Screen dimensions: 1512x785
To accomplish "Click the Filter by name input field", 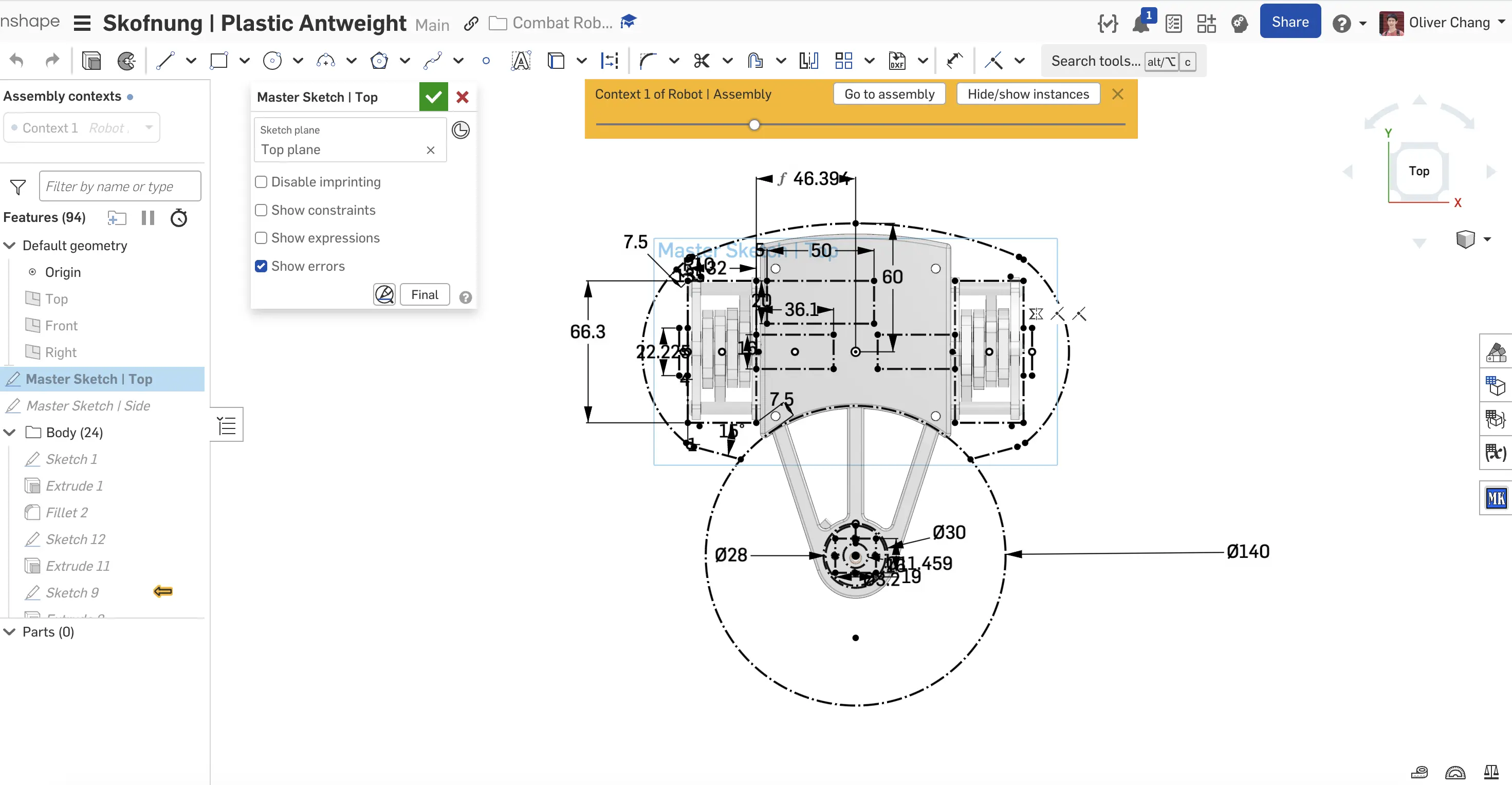I will (120, 186).
